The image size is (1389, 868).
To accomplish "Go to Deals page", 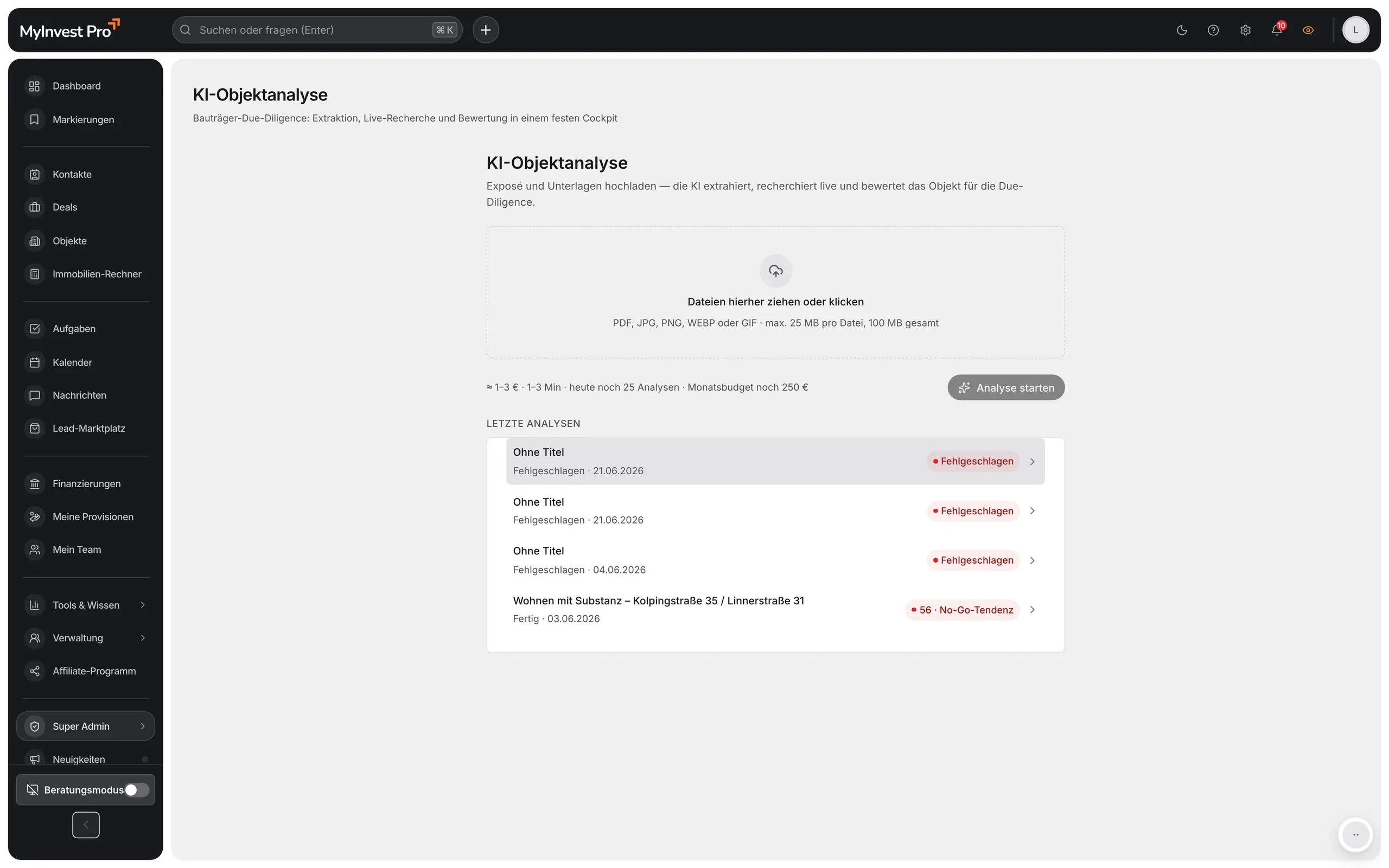I will point(86,207).
